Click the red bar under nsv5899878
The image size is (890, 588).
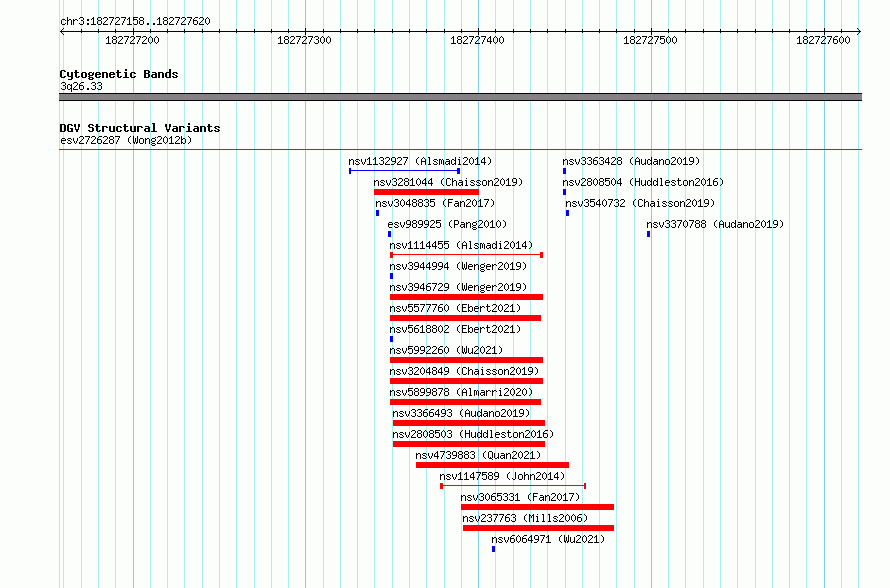click(465, 402)
